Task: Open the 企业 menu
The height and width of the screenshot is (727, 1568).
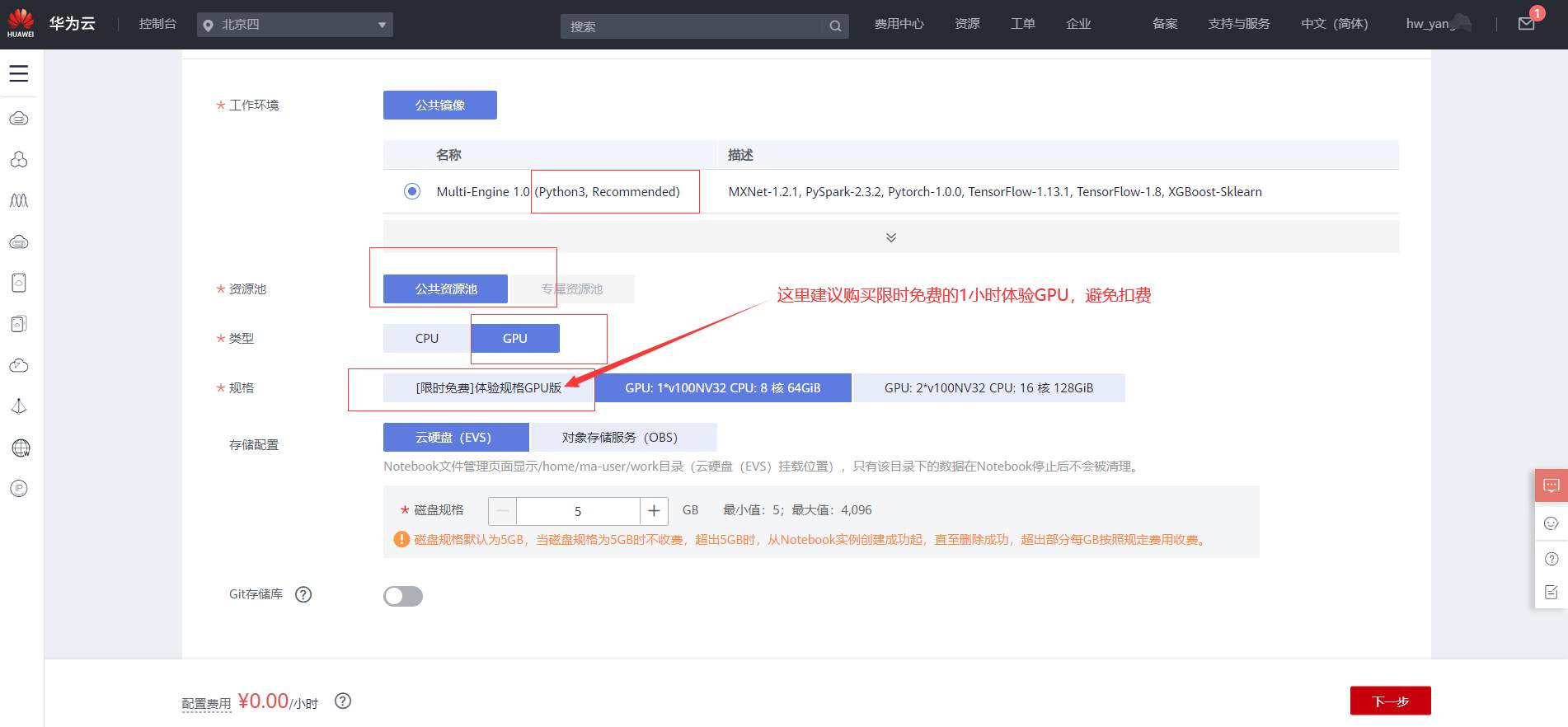Action: (x=1078, y=24)
